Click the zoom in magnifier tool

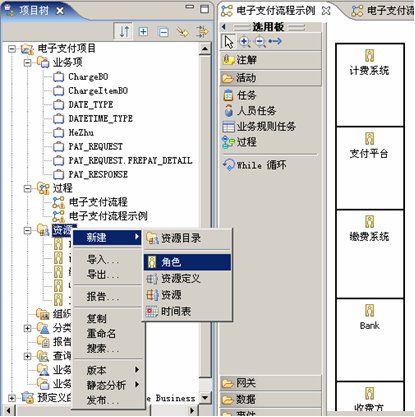[x=245, y=42]
